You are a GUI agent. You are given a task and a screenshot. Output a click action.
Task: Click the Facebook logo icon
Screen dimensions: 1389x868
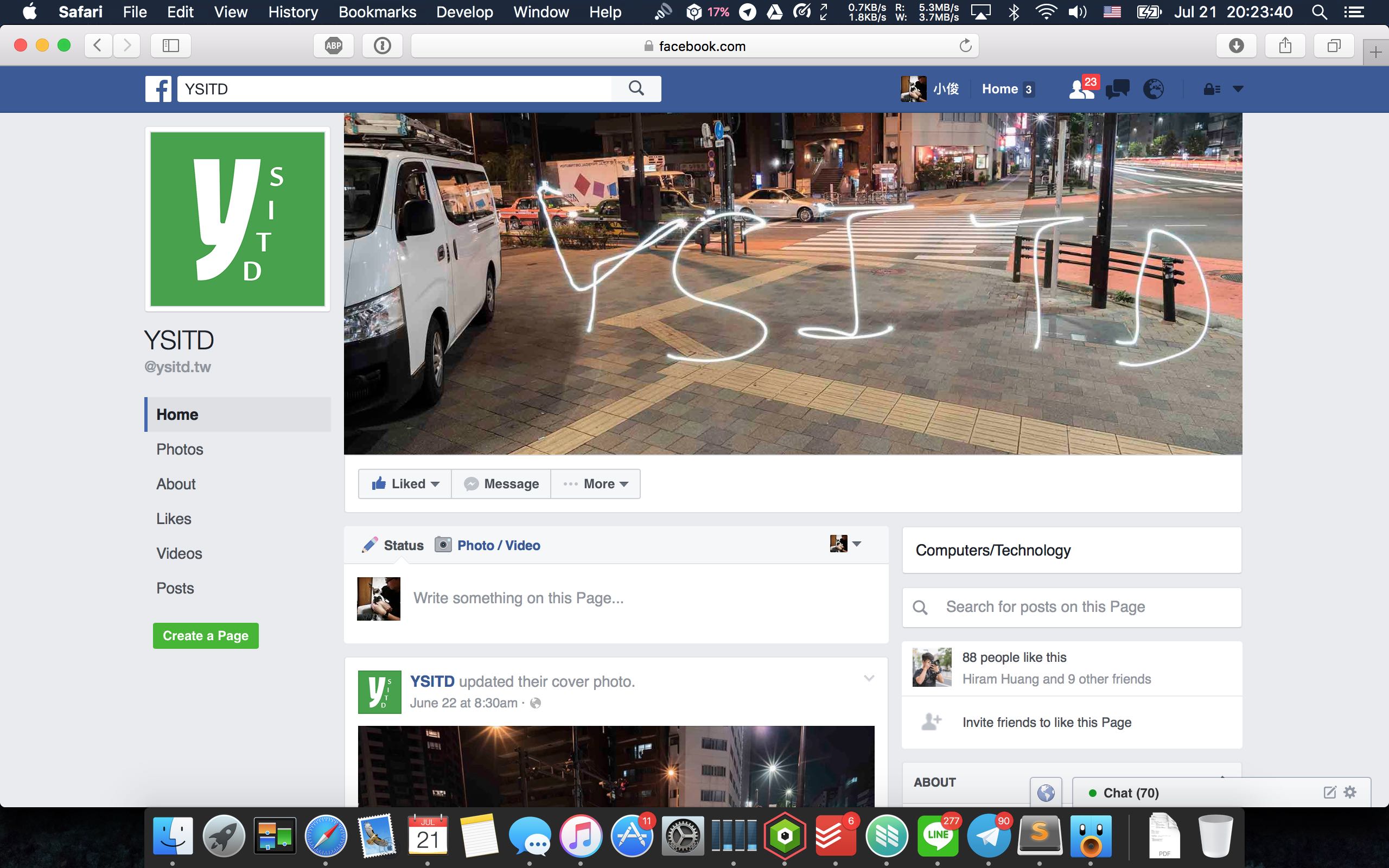pos(158,89)
